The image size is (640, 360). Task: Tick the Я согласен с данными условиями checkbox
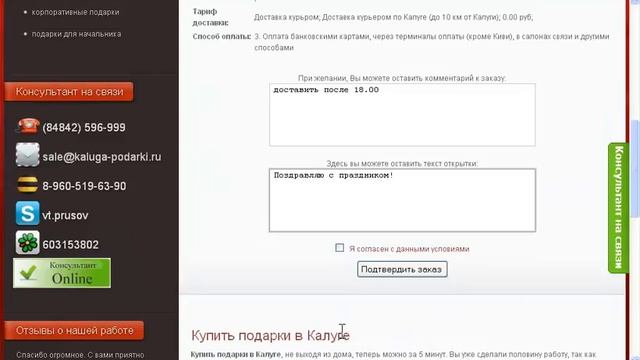click(340, 248)
